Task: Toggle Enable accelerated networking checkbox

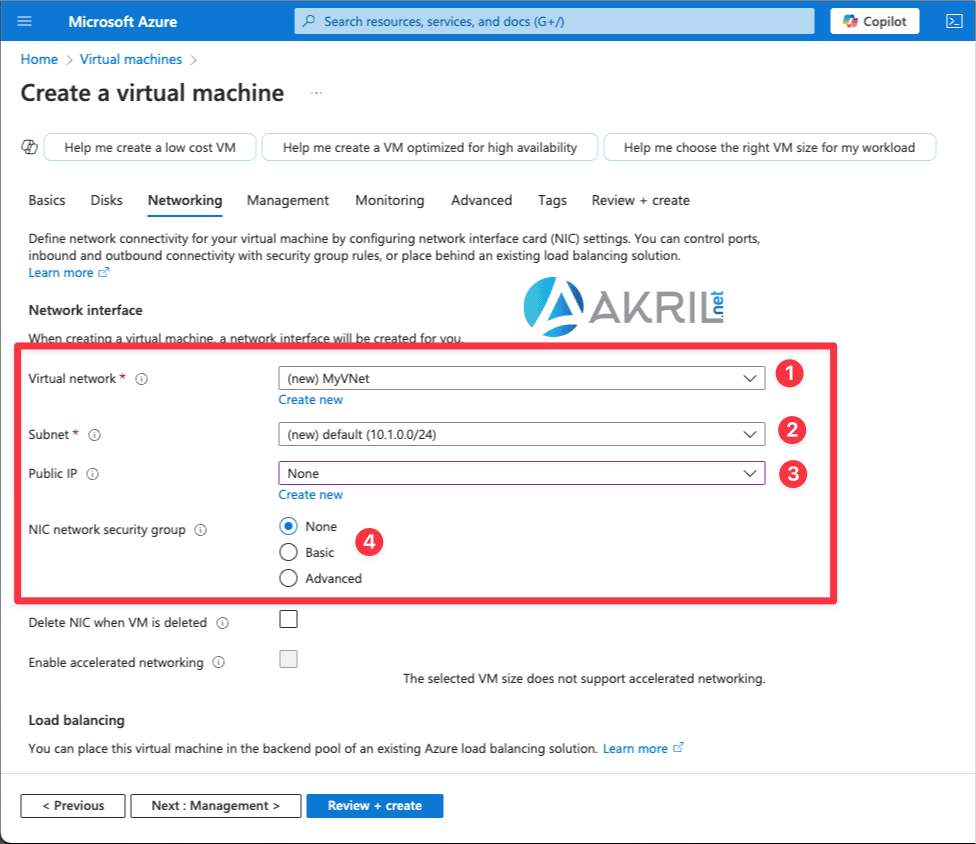Action: point(288,659)
